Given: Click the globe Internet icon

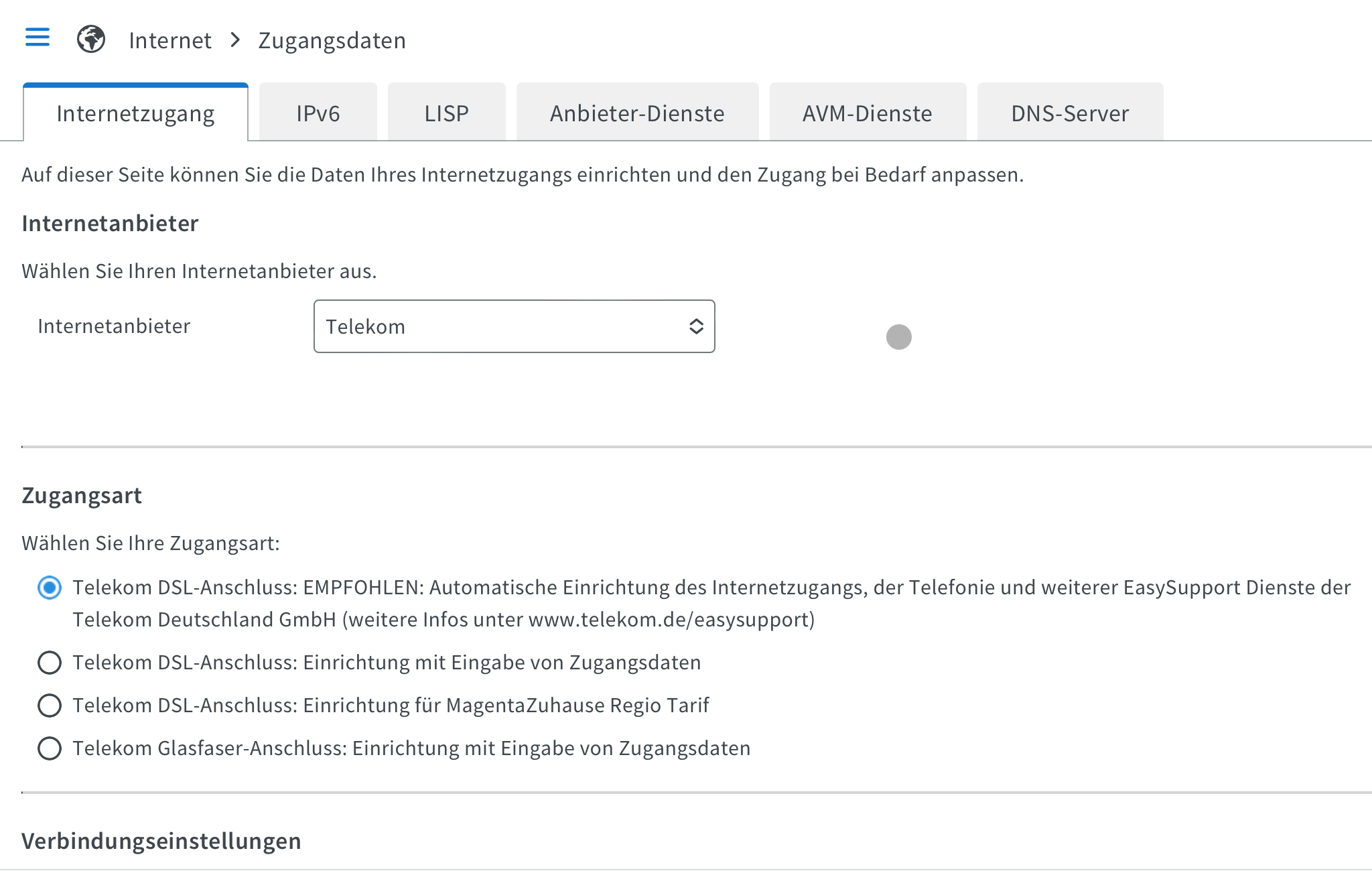Looking at the screenshot, I should click(x=91, y=39).
